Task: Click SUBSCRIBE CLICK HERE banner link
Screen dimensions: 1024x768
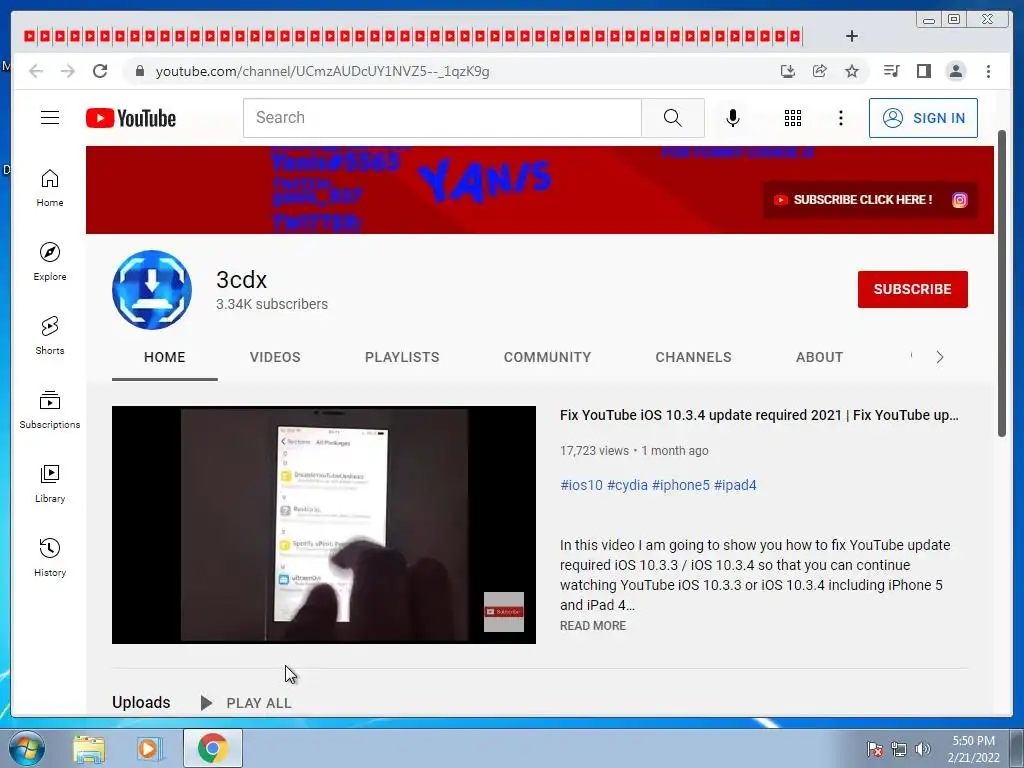Action: (x=854, y=200)
